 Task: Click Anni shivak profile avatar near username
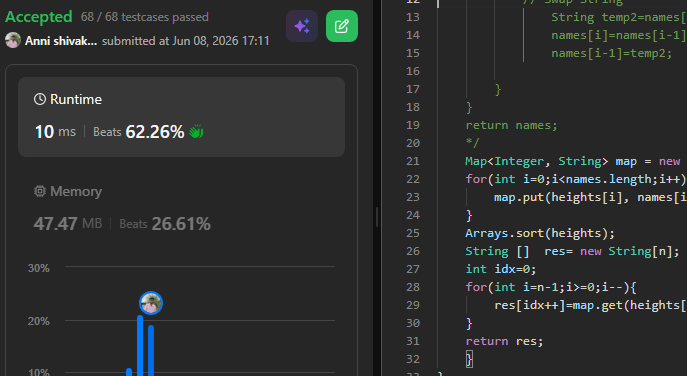click(x=13, y=41)
